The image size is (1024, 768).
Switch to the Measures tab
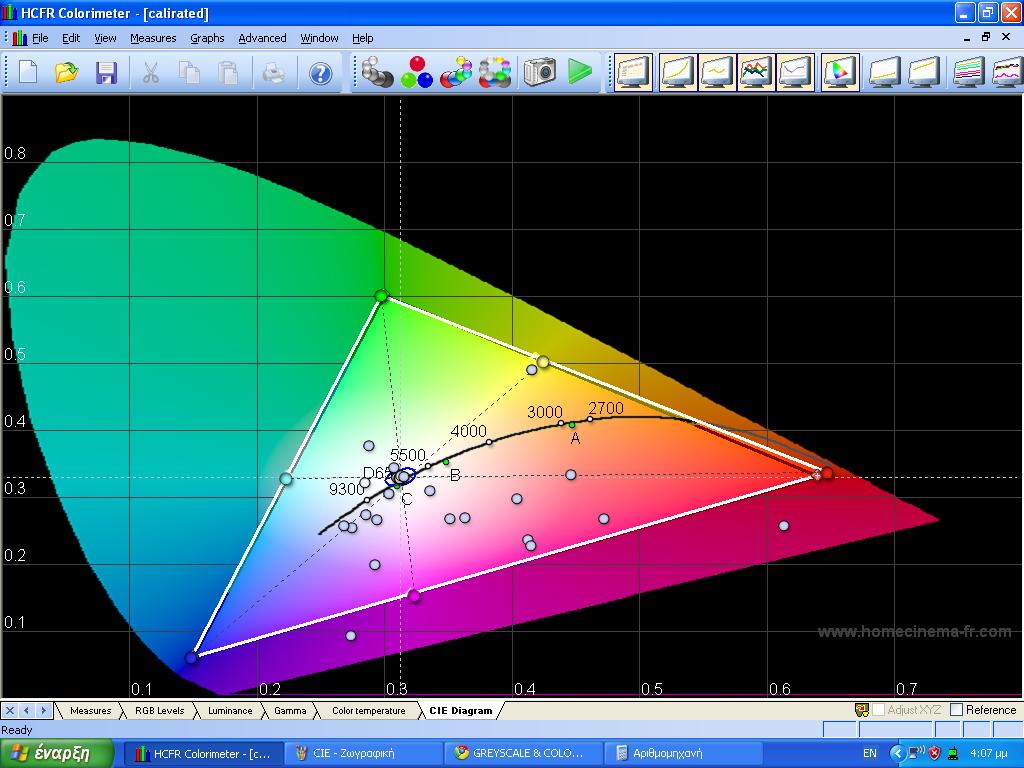click(x=90, y=711)
